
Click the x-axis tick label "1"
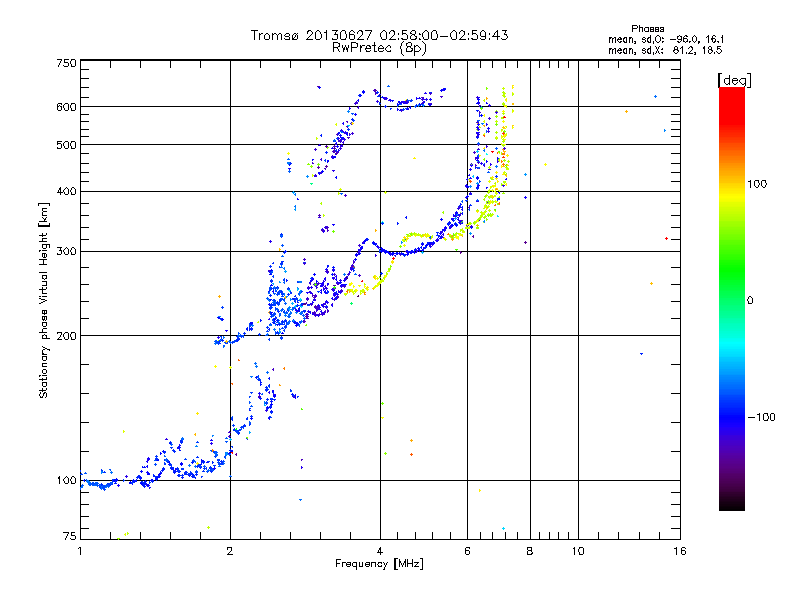point(80,551)
